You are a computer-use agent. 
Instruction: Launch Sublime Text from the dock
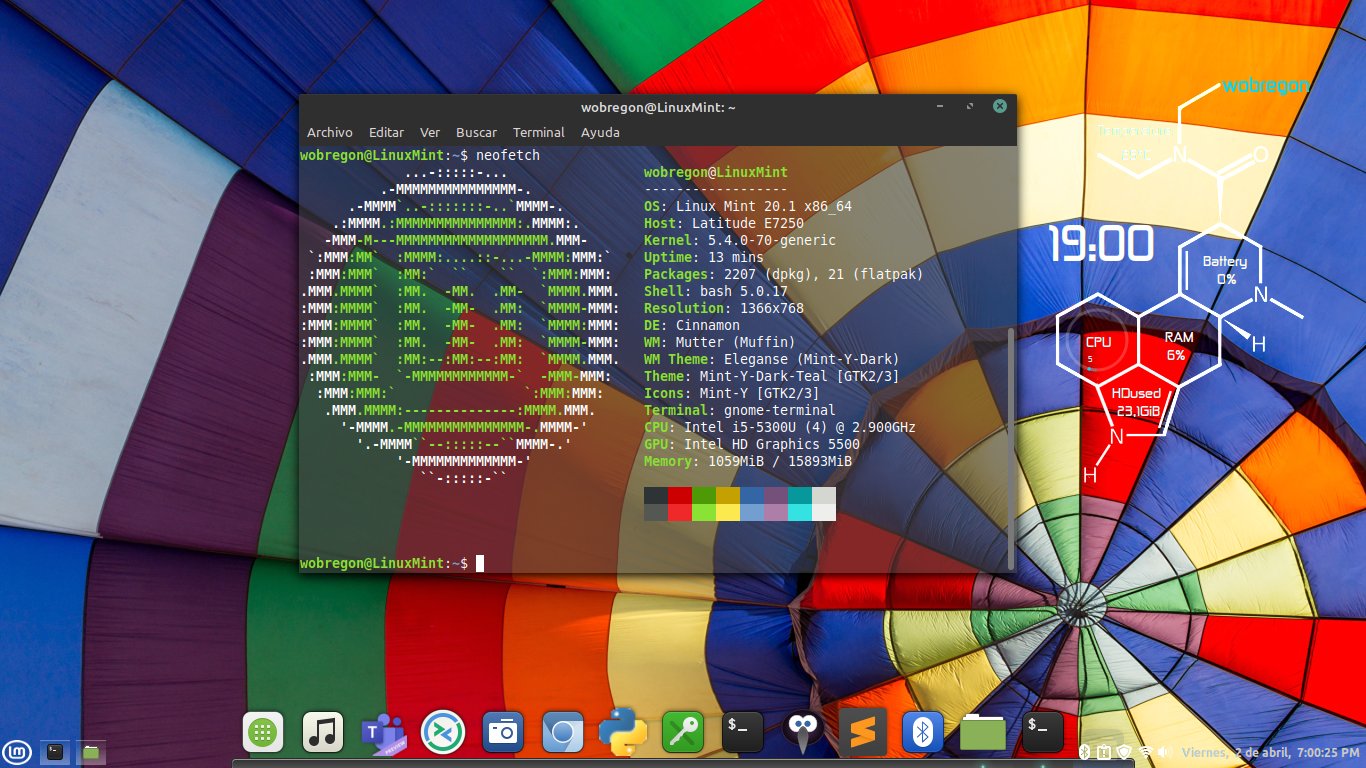point(863,733)
